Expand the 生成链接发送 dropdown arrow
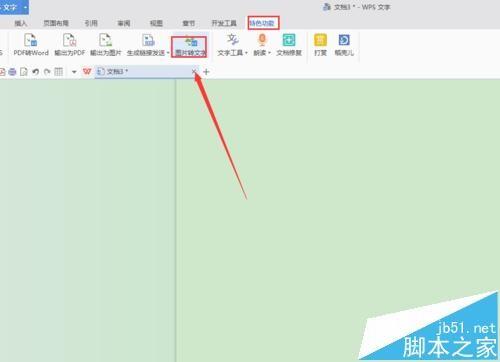Viewport: 500px width, 362px height. [x=168, y=53]
